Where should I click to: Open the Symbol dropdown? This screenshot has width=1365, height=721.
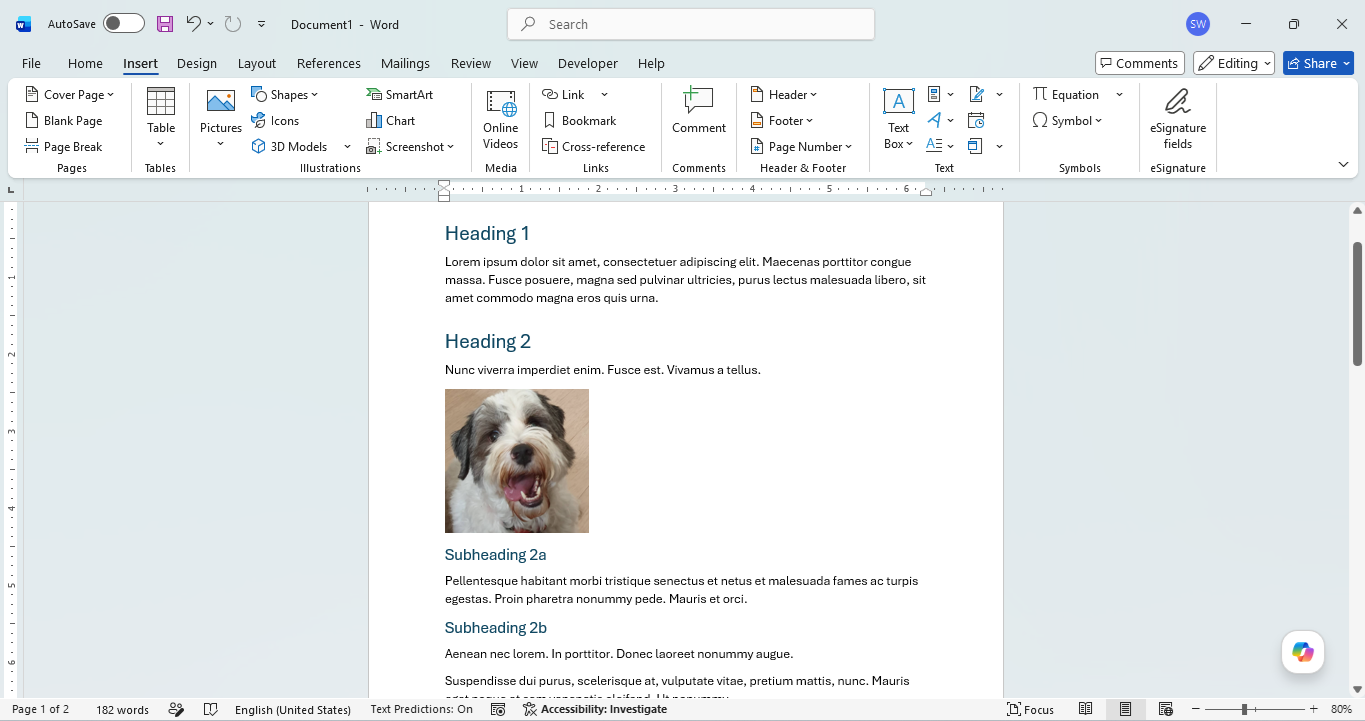click(x=1068, y=121)
